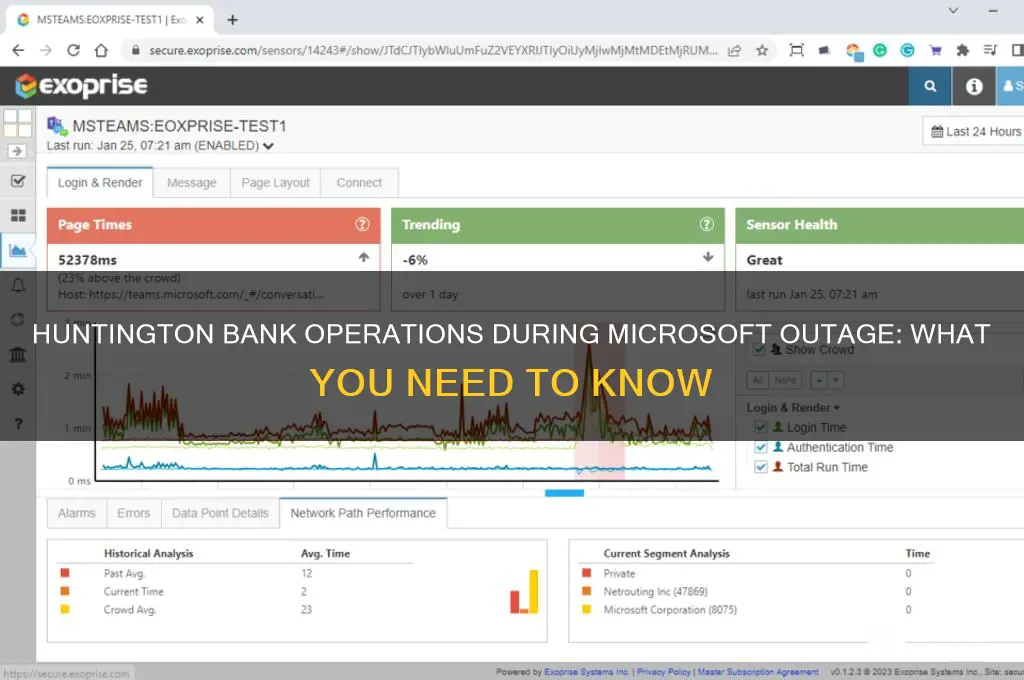Select the area chart icon in sidebar
The image size is (1024, 680).
[18, 250]
